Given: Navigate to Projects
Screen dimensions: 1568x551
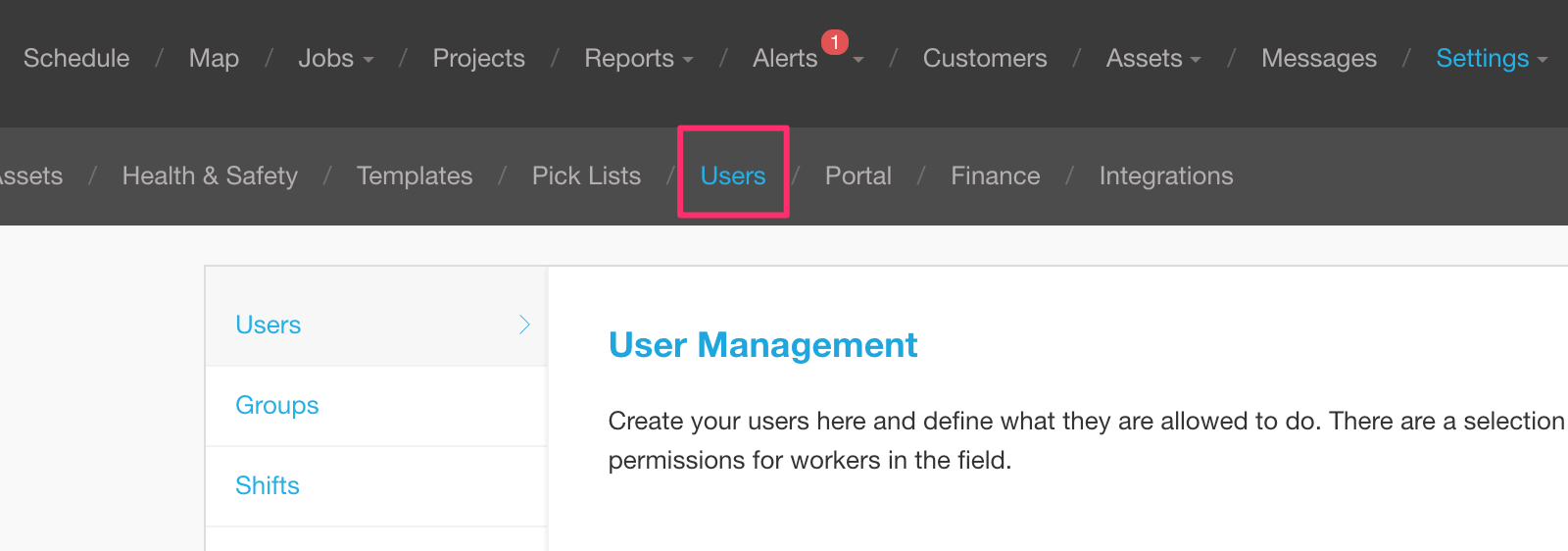Looking at the screenshot, I should tap(479, 59).
